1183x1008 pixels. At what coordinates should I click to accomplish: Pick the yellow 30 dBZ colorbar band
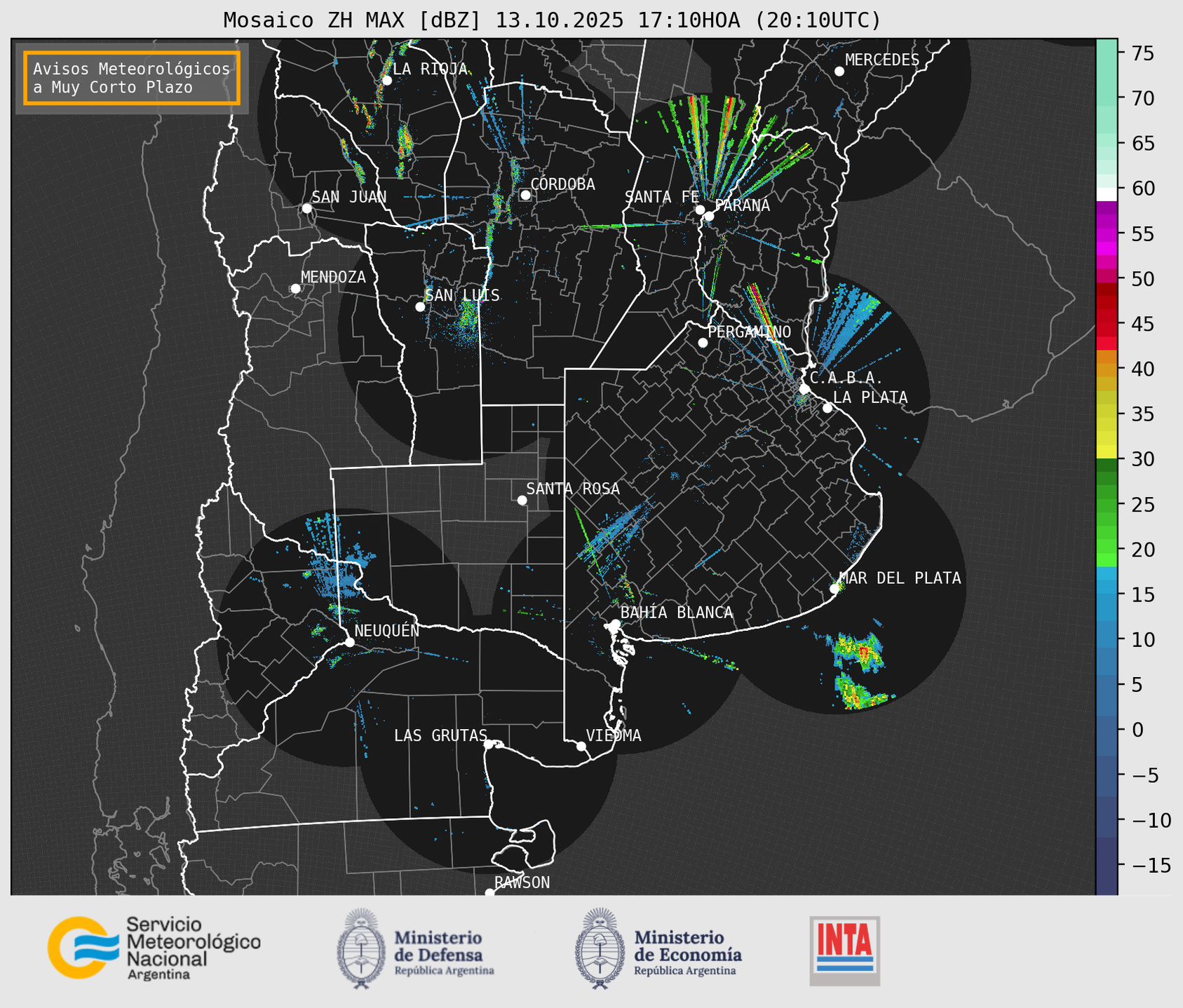1106,453
